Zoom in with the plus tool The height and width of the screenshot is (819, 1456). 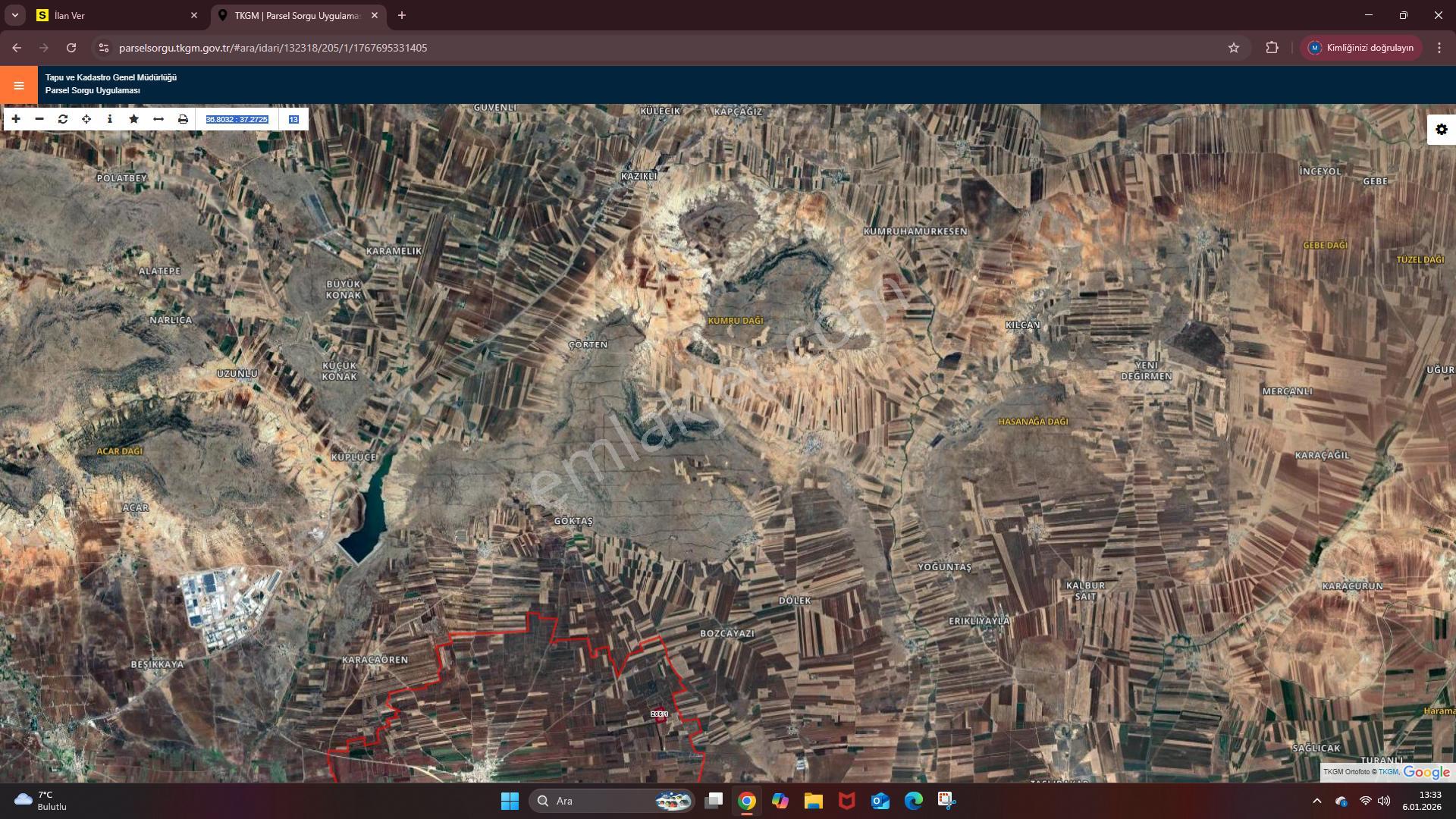pos(16,119)
